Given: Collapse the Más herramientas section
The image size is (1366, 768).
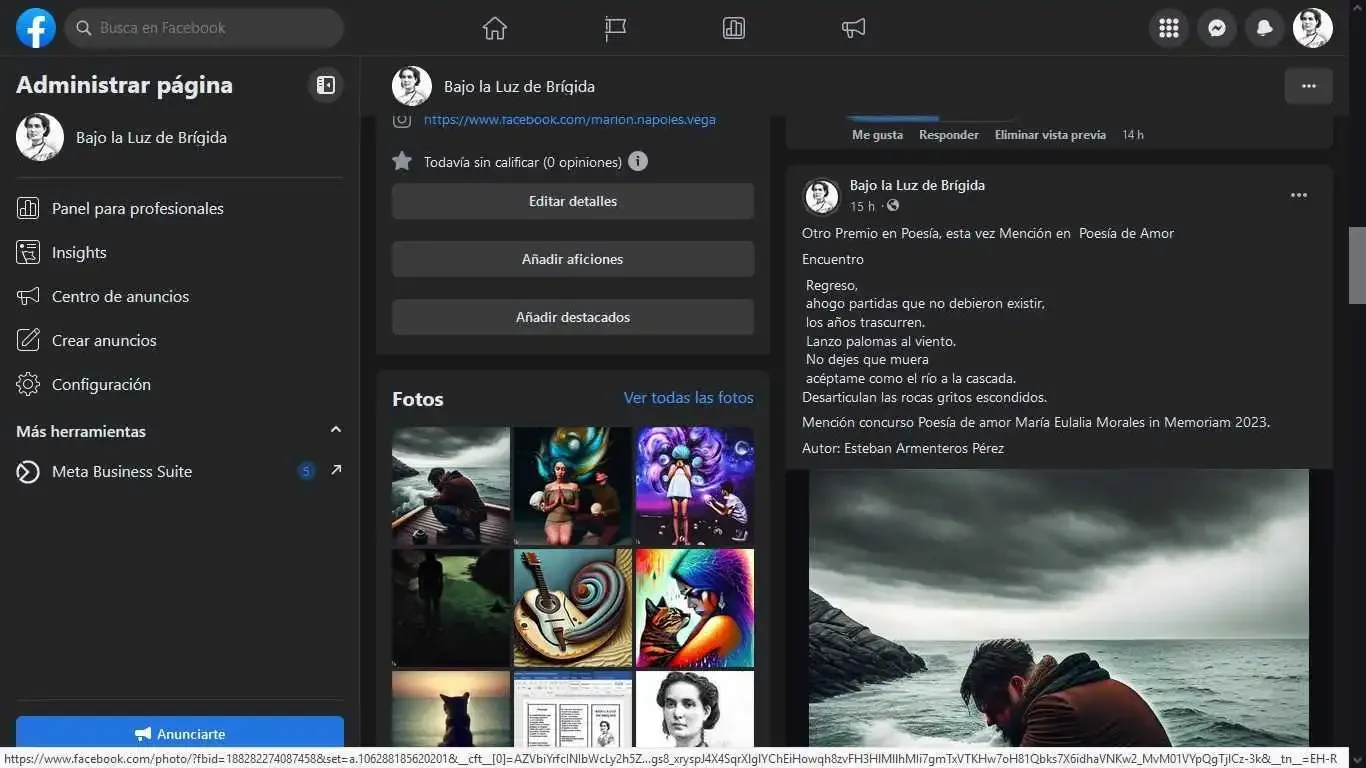Looking at the screenshot, I should tap(336, 430).
